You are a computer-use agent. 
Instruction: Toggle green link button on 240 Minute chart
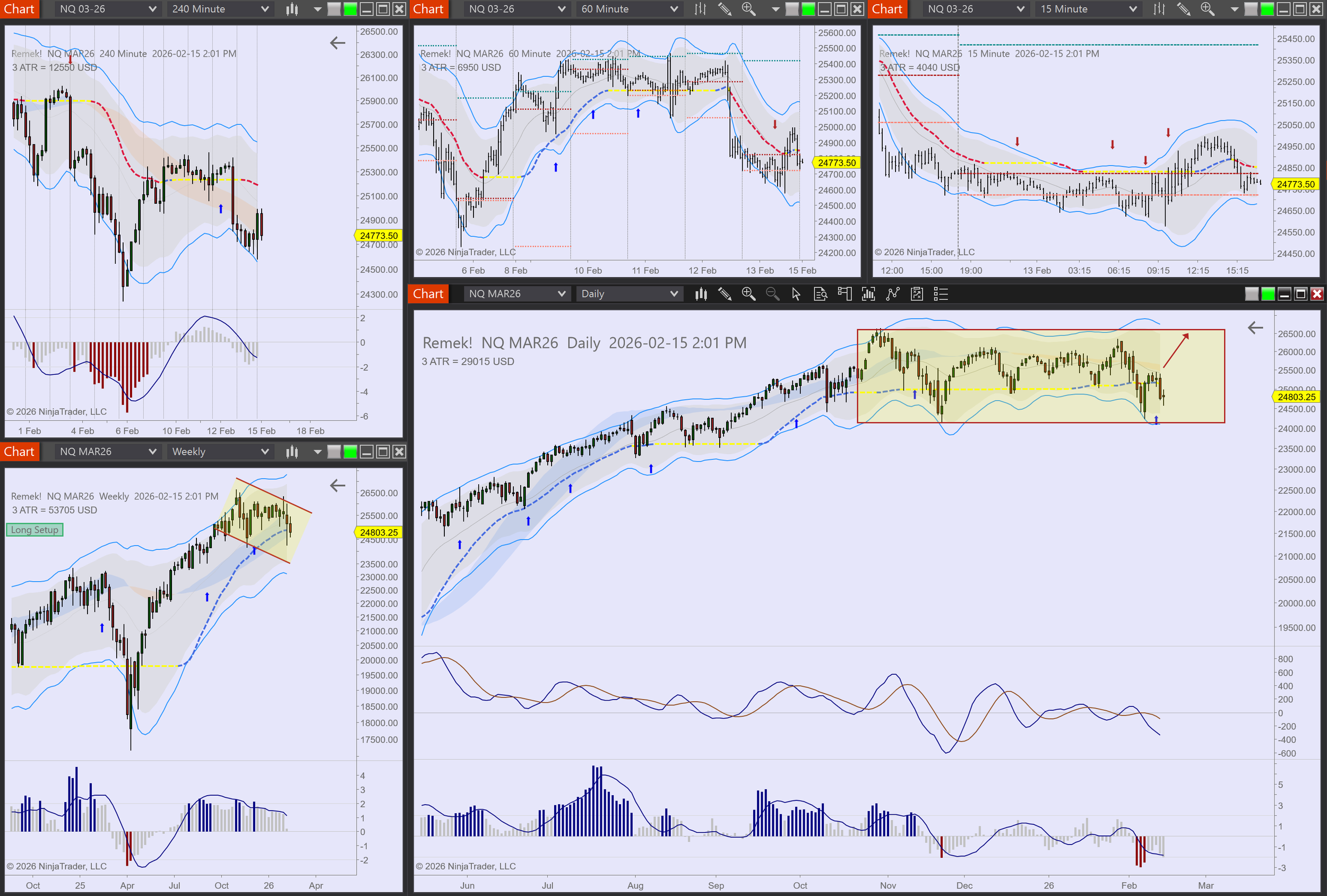click(x=350, y=9)
